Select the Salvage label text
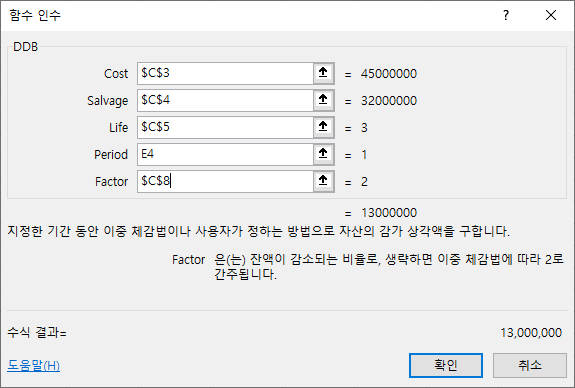Image resolution: width=575 pixels, height=388 pixels. point(107,101)
